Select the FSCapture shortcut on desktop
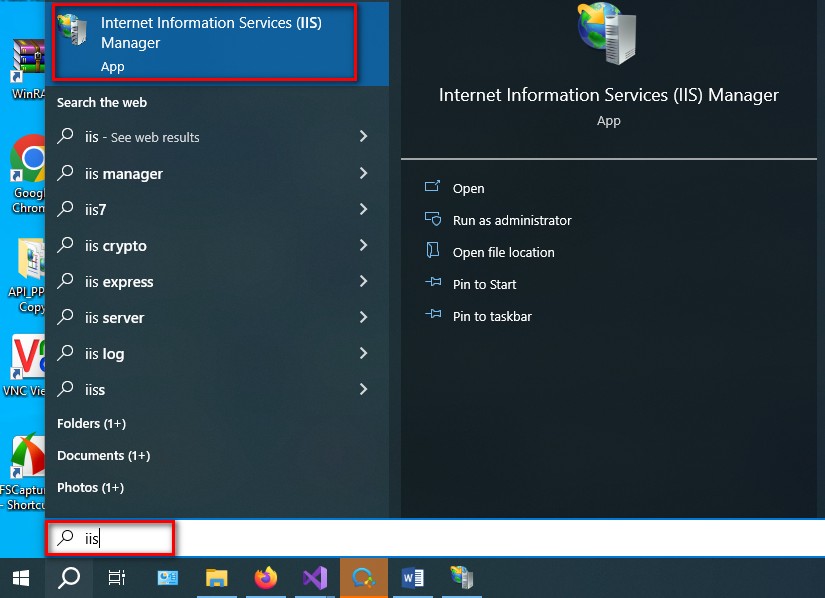The image size is (825, 598). click(23, 472)
